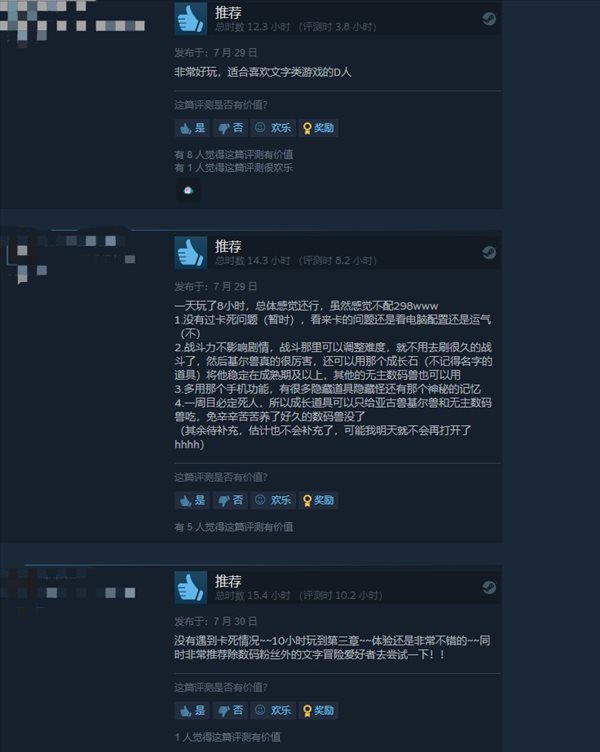Viewport: 600px width, 752px height.
Task: Open the blurred avatar of second reviewer
Action: click(27, 258)
